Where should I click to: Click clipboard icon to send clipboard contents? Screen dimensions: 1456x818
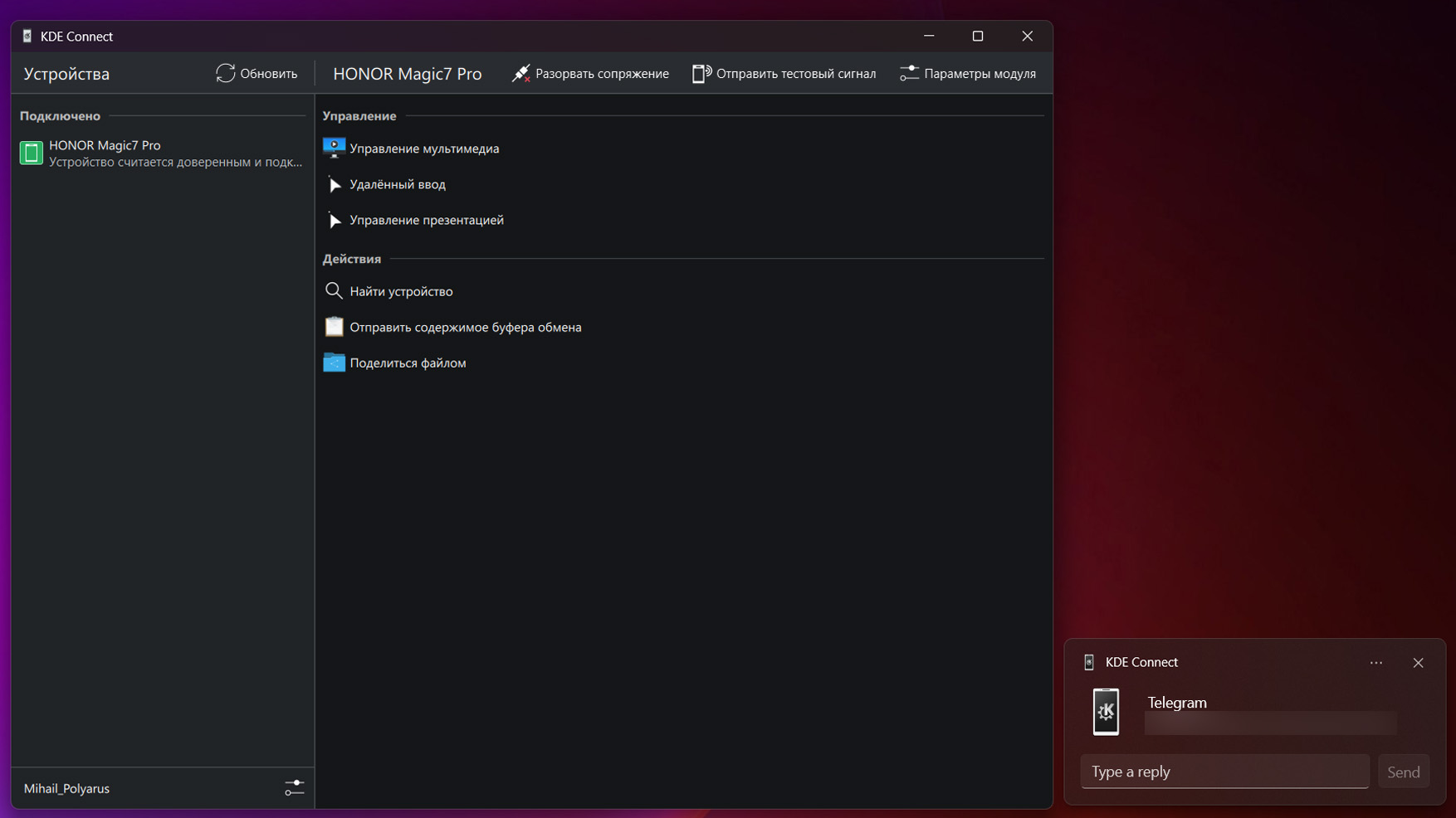coord(334,327)
